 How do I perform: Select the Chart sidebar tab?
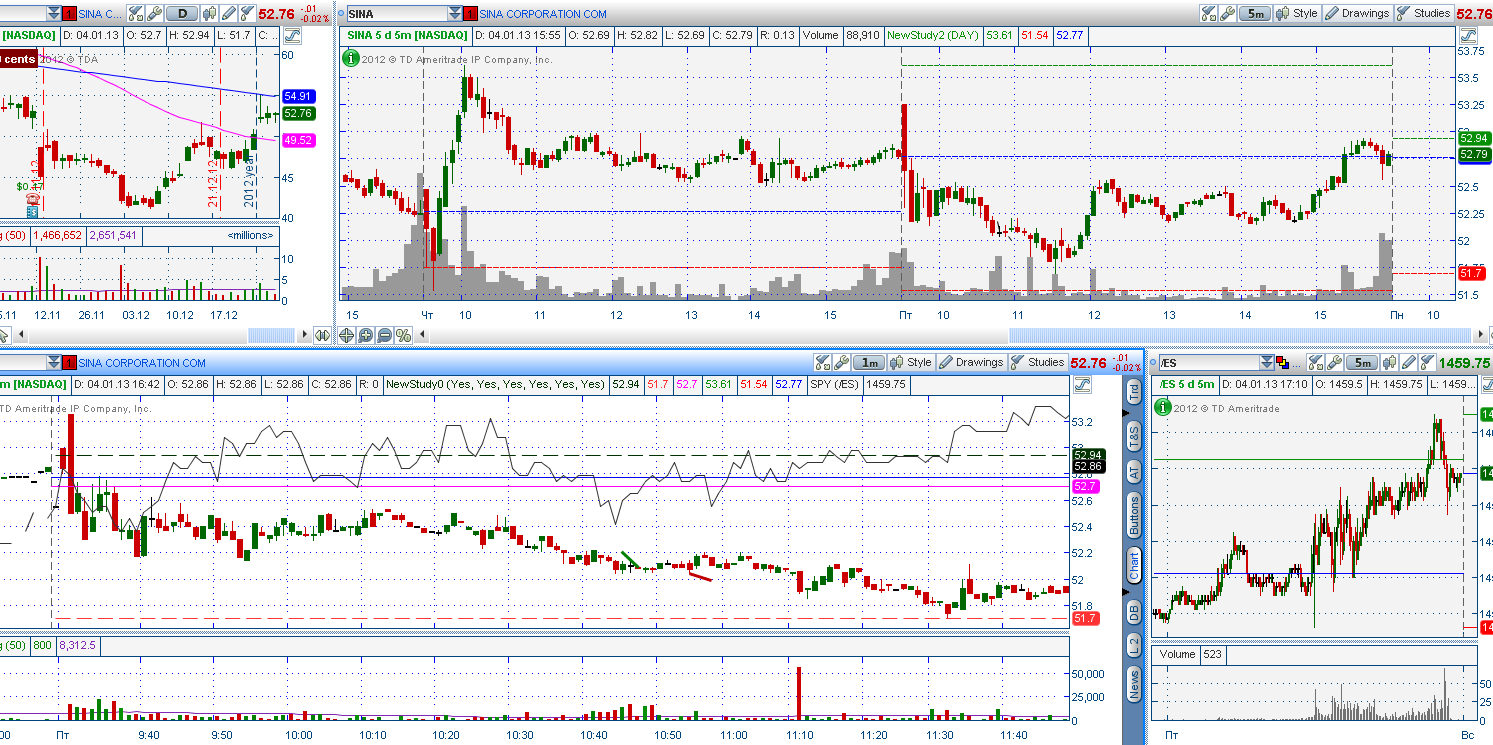click(1134, 566)
